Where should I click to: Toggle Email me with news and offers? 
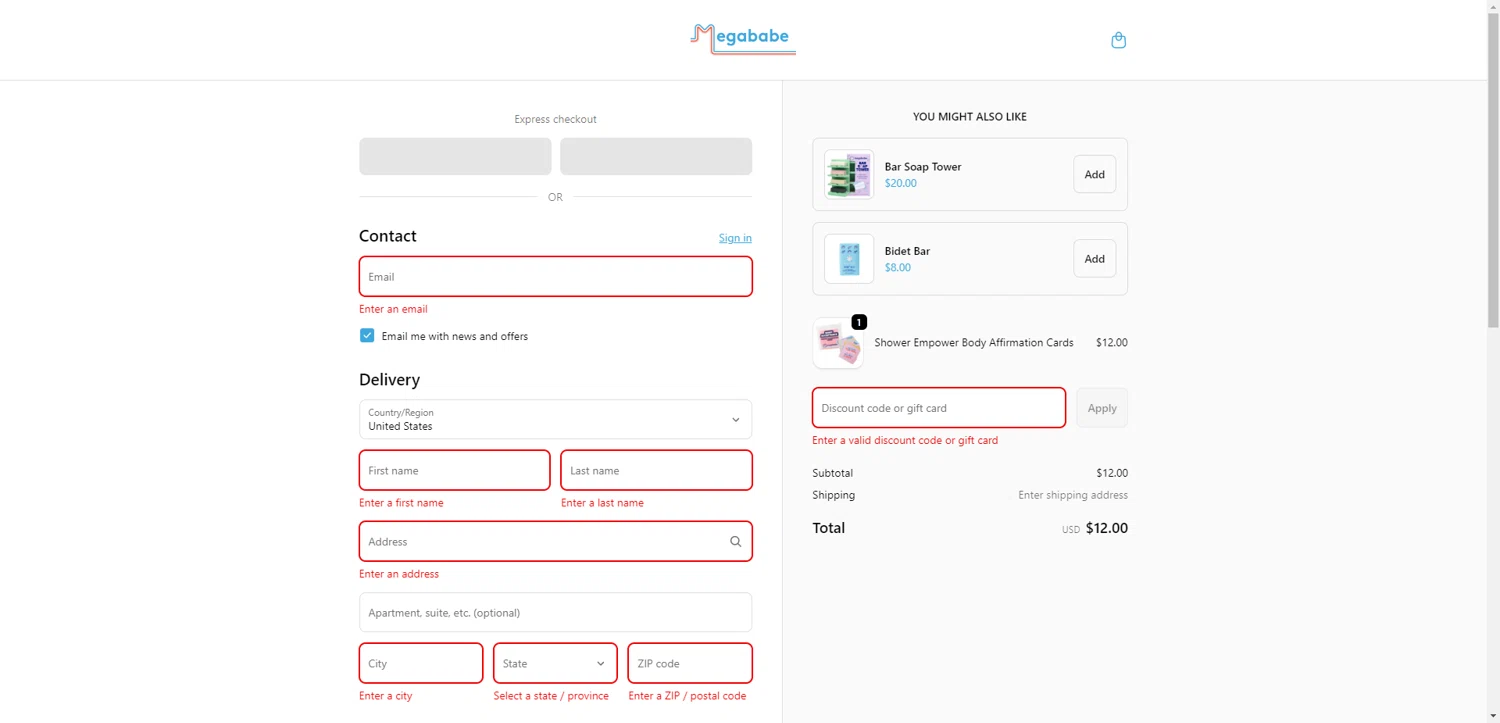pyautogui.click(x=367, y=336)
